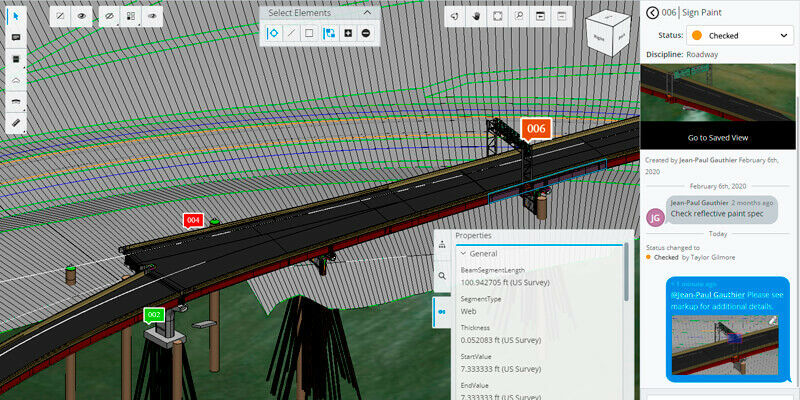Enable subtract from selection mode
Screen dimensions: 800x400
[x=366, y=33]
